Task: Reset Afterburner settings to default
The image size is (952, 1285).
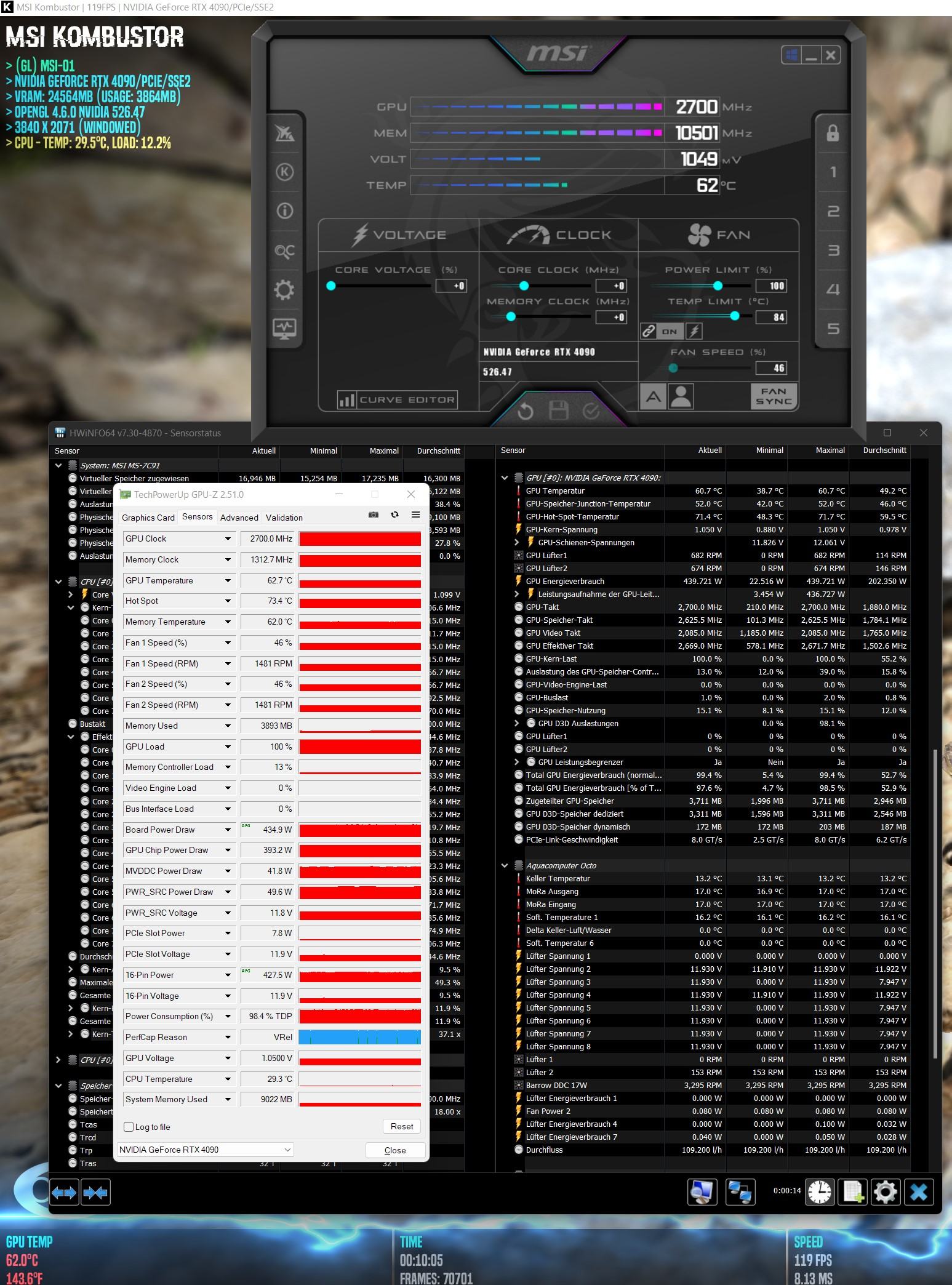Action: pyautogui.click(x=525, y=410)
